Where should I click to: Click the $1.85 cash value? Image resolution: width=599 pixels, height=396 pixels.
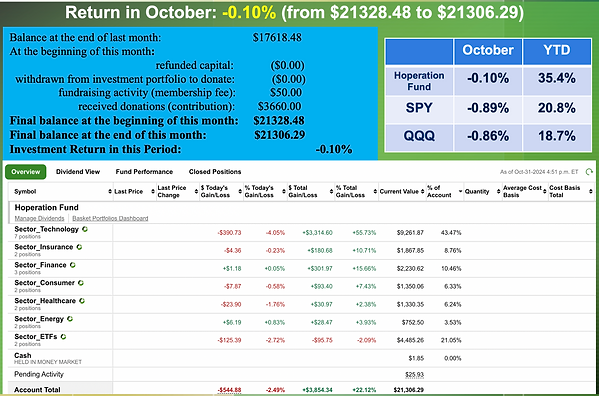tap(416, 358)
